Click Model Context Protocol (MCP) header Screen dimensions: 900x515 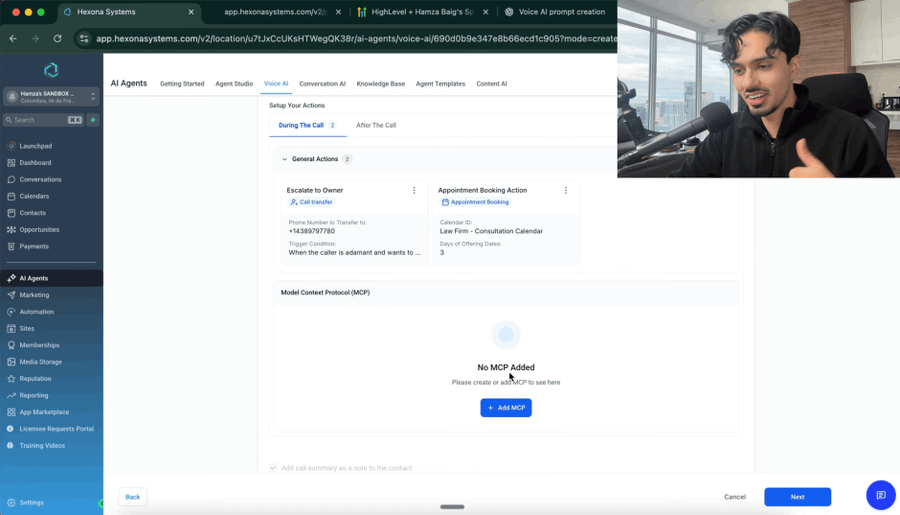coord(325,292)
